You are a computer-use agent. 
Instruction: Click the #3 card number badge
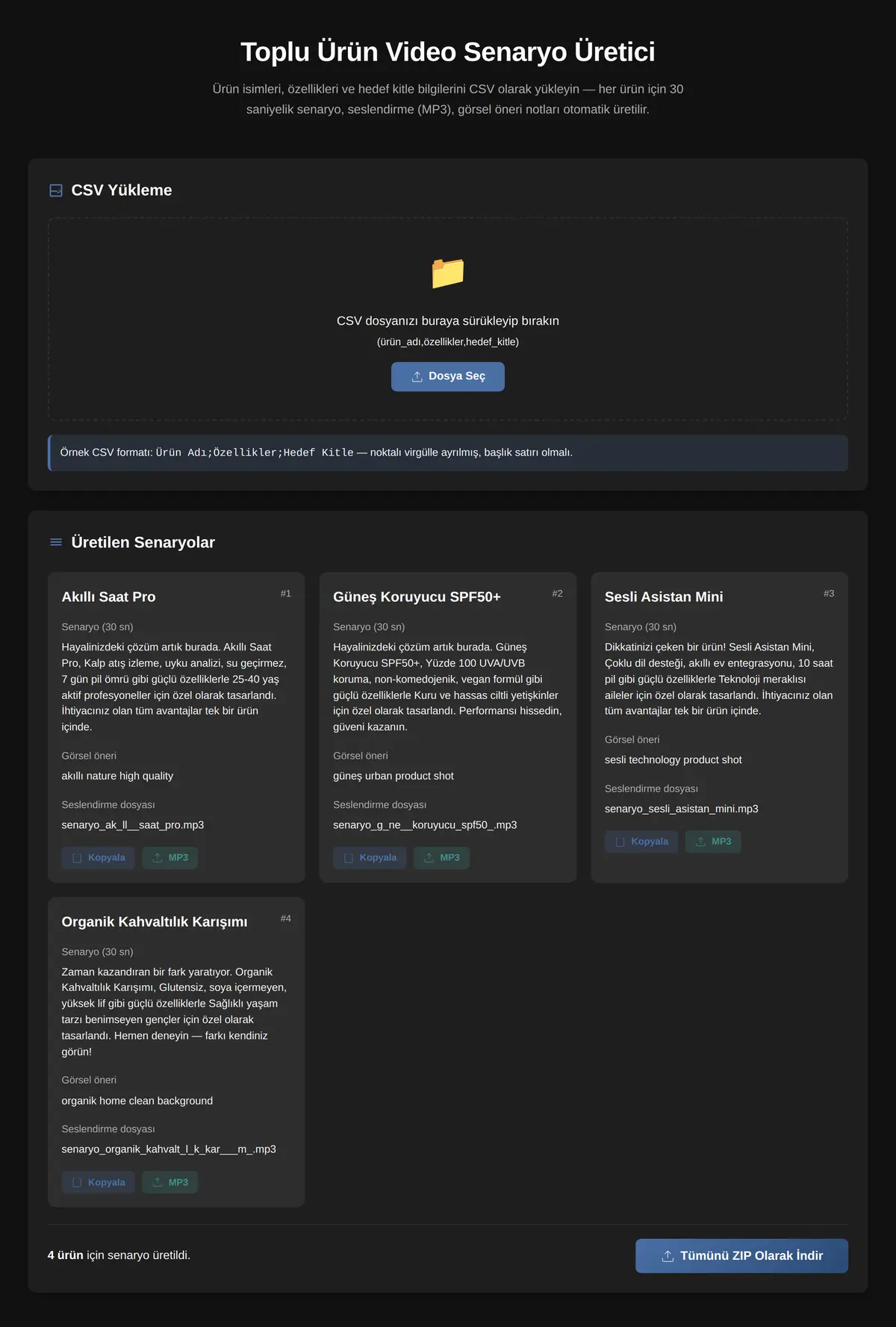[829, 594]
